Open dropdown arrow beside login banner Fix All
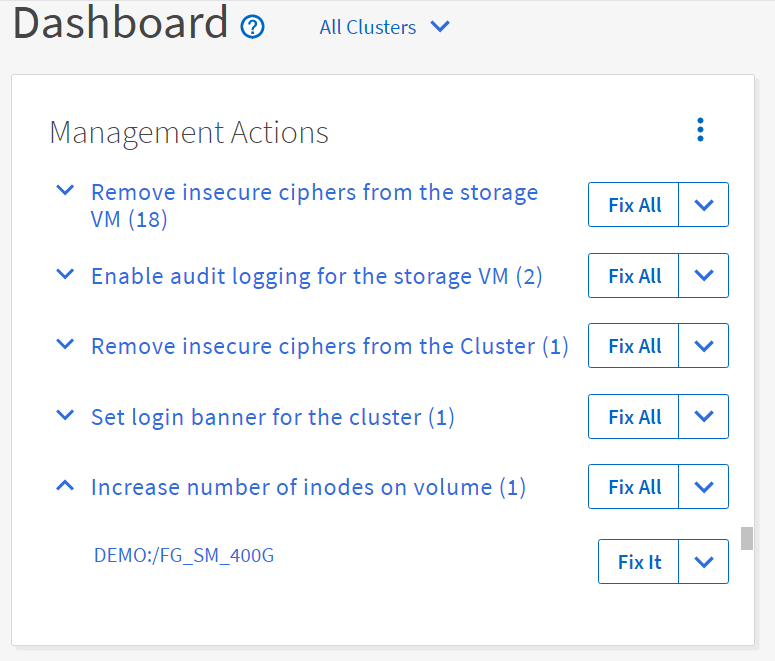This screenshot has height=661, width=775. point(704,417)
